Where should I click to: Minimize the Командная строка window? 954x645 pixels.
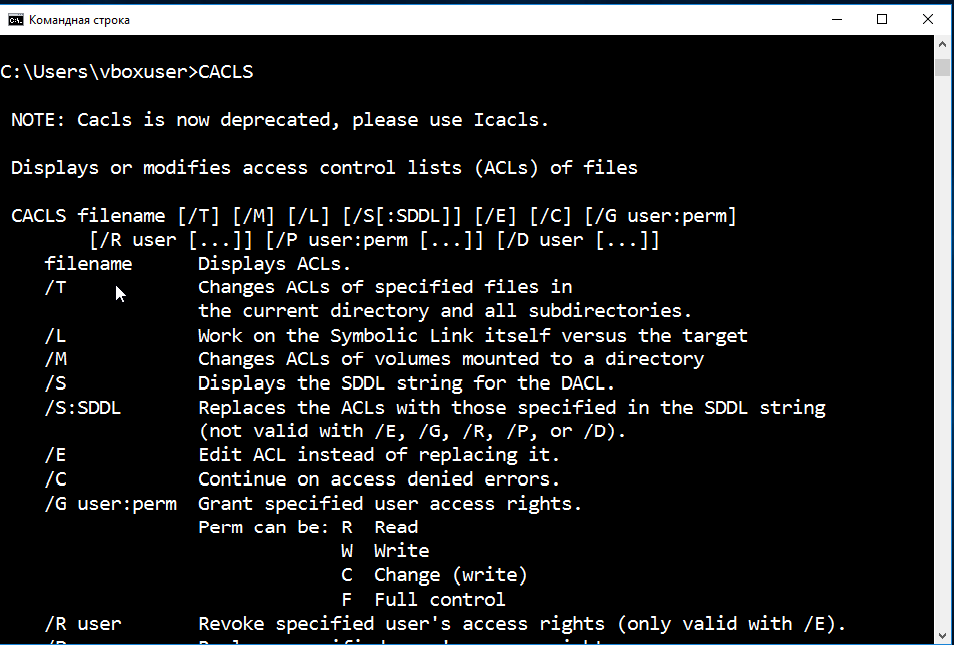coord(837,19)
